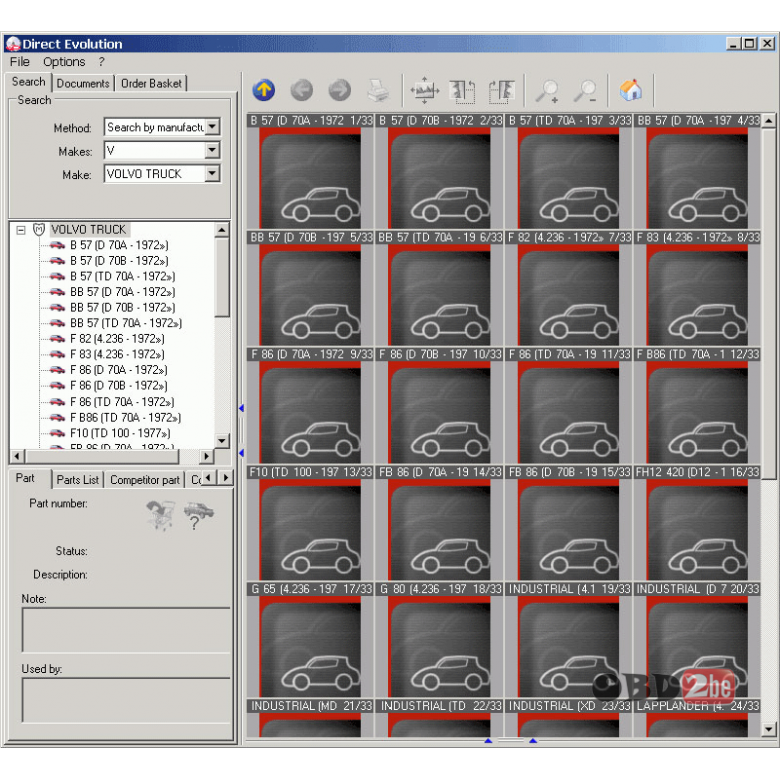Viewport: 780px width, 780px height.
Task: Open the File menu
Action: point(20,62)
